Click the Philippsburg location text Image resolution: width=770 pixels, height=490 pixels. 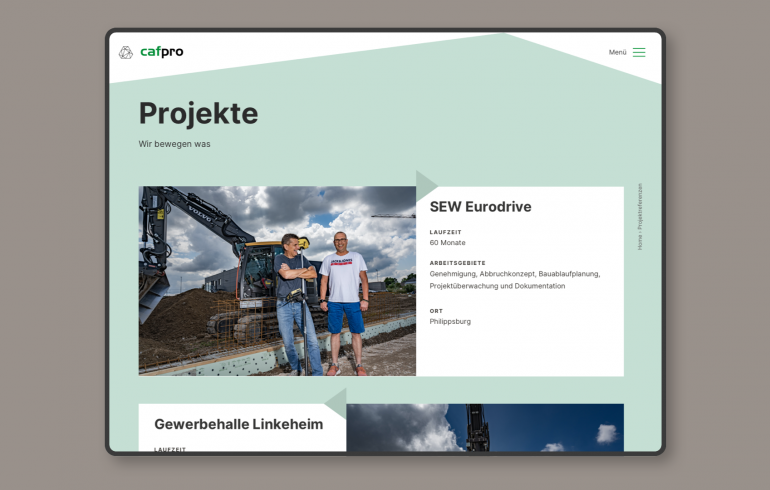pos(450,322)
